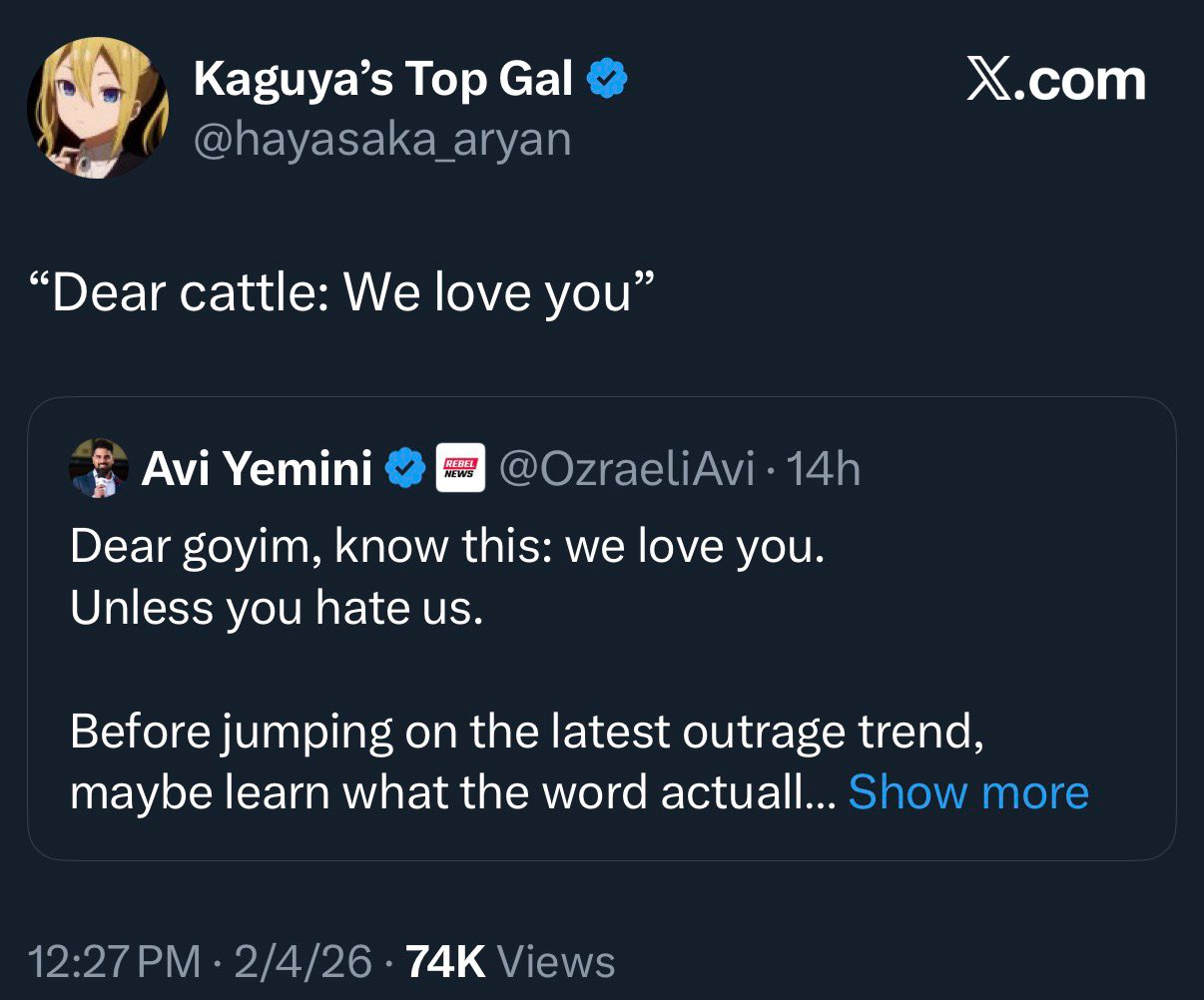Screen dimensions: 1204x1000
Task: Click the Avi Yemini author name
Action: click(257, 468)
